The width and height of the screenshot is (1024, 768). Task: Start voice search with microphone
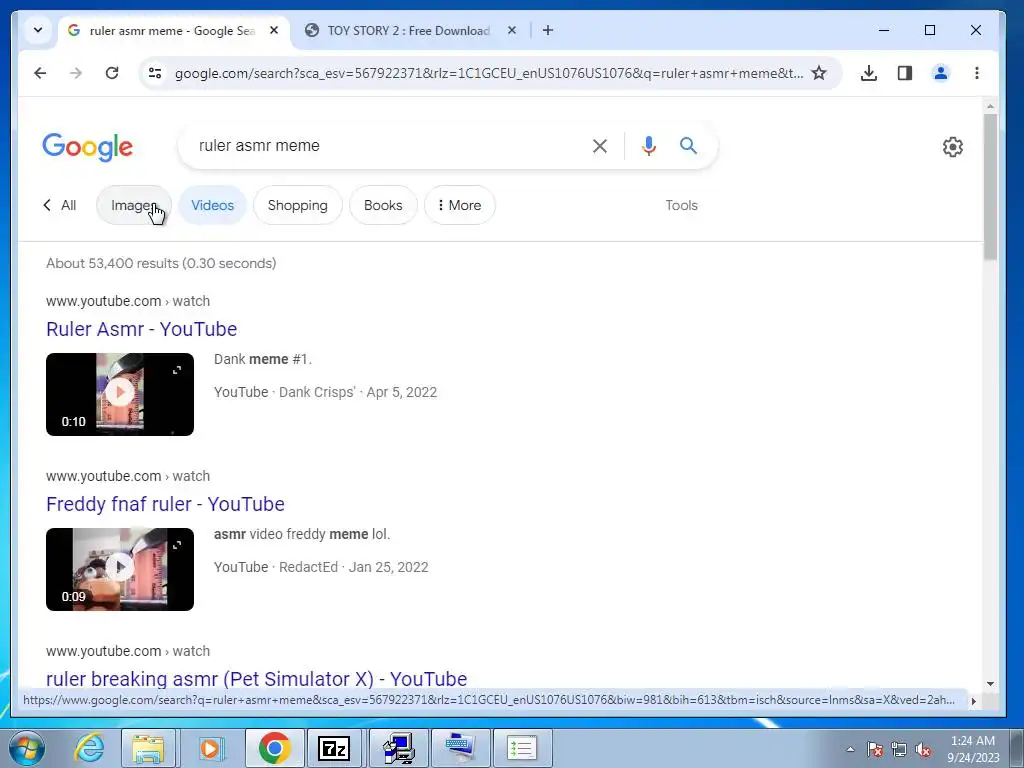648,146
